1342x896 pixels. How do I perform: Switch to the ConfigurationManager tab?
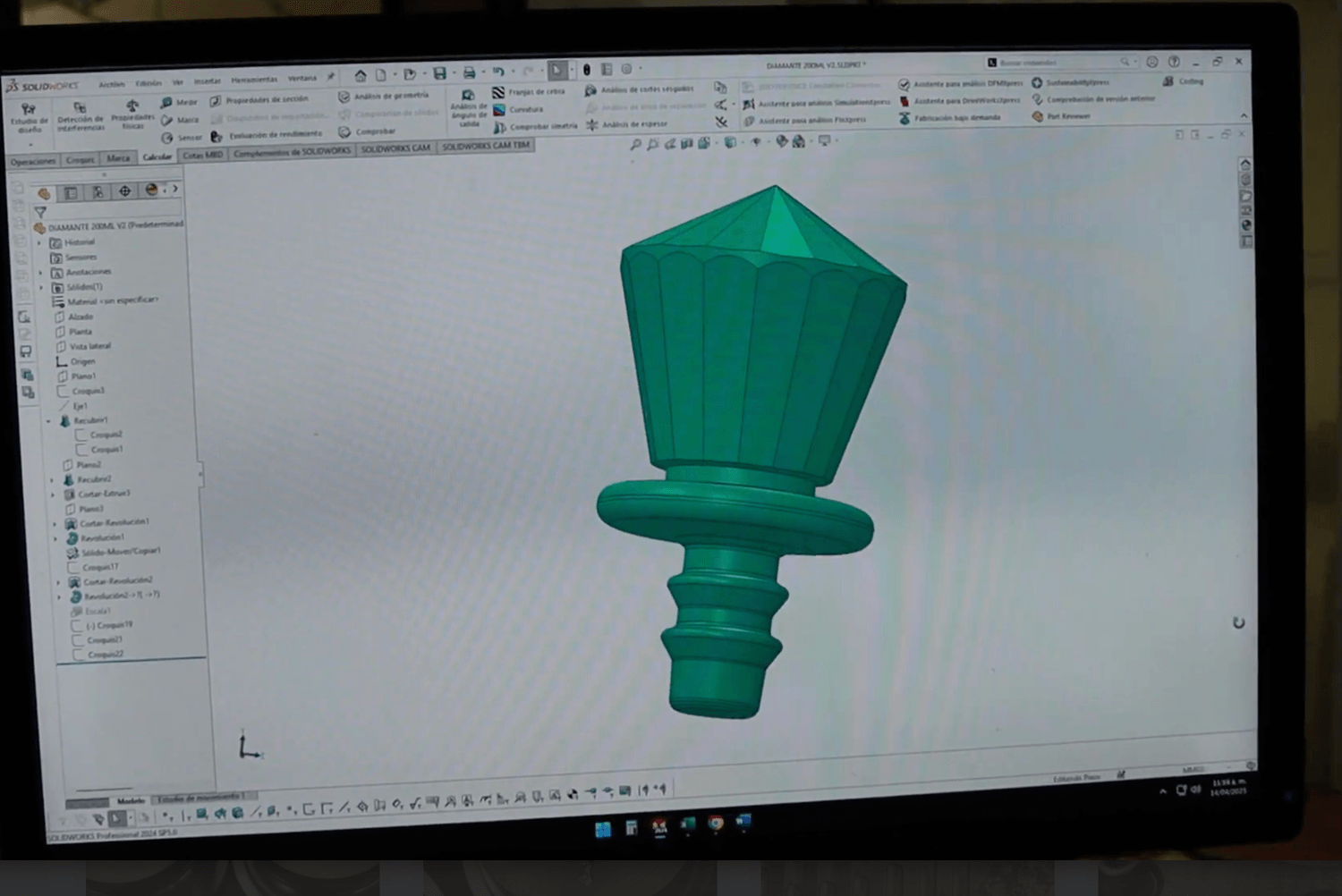tap(98, 191)
